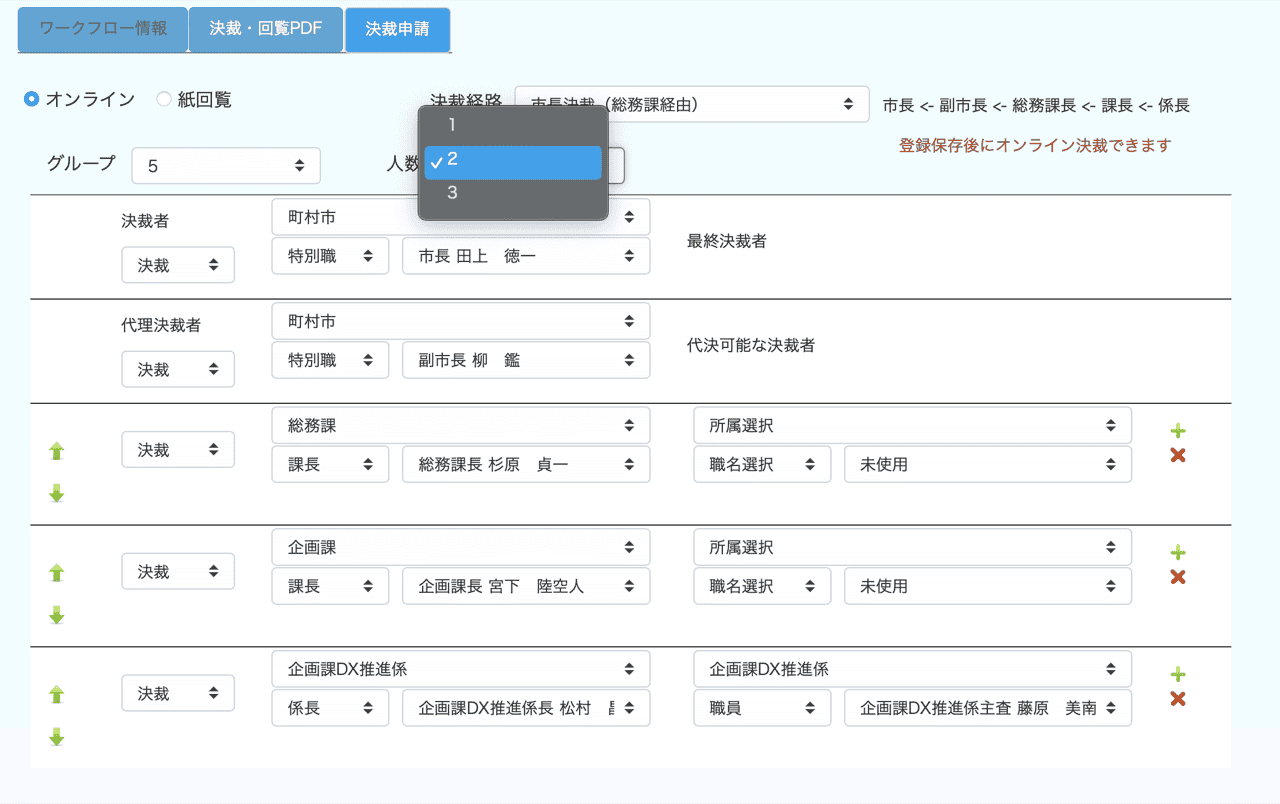Image resolution: width=1280 pixels, height=804 pixels.
Task: Open the グループ dropdown showing 5
Action: [x=225, y=166]
